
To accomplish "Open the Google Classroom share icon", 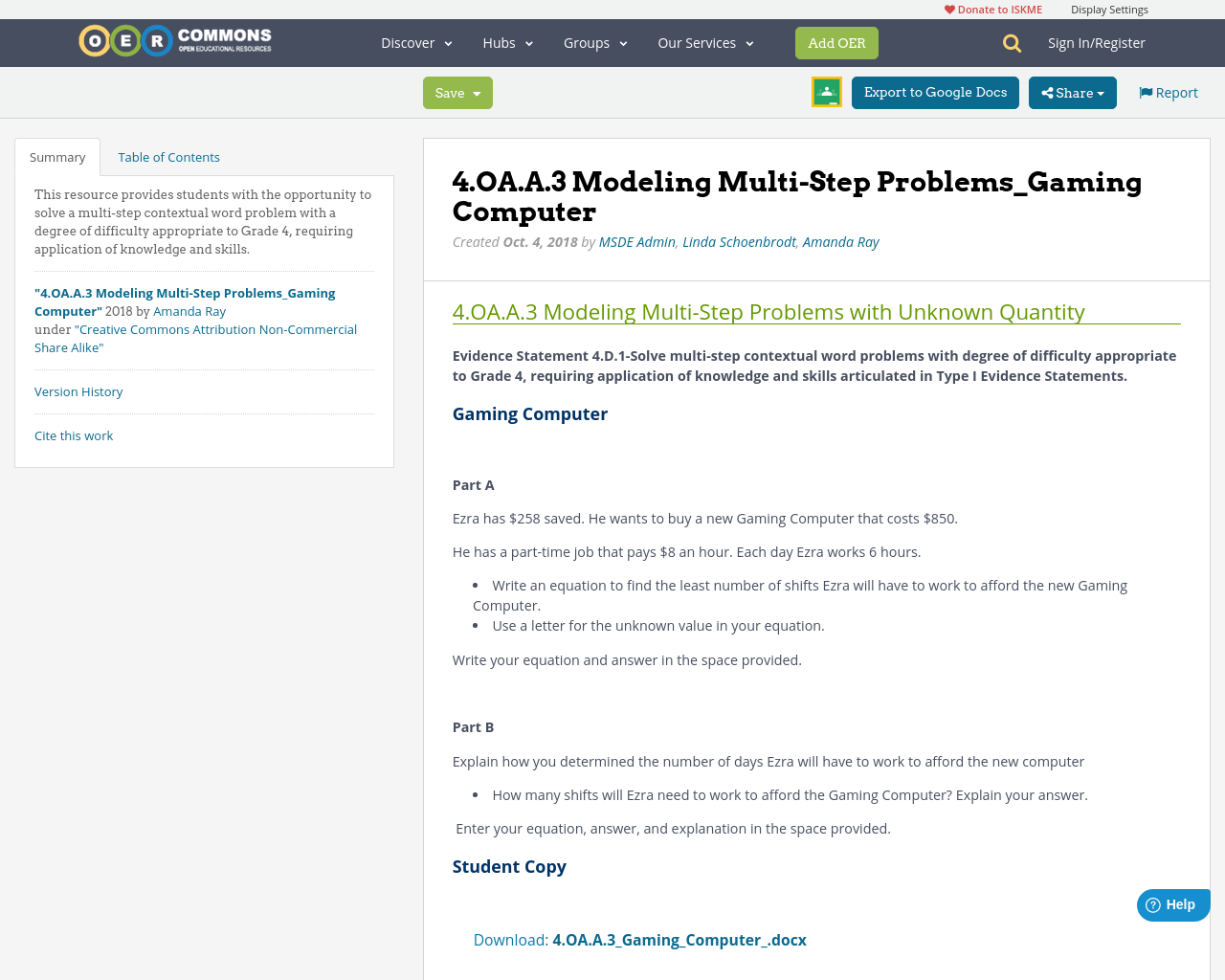I will (826, 92).
